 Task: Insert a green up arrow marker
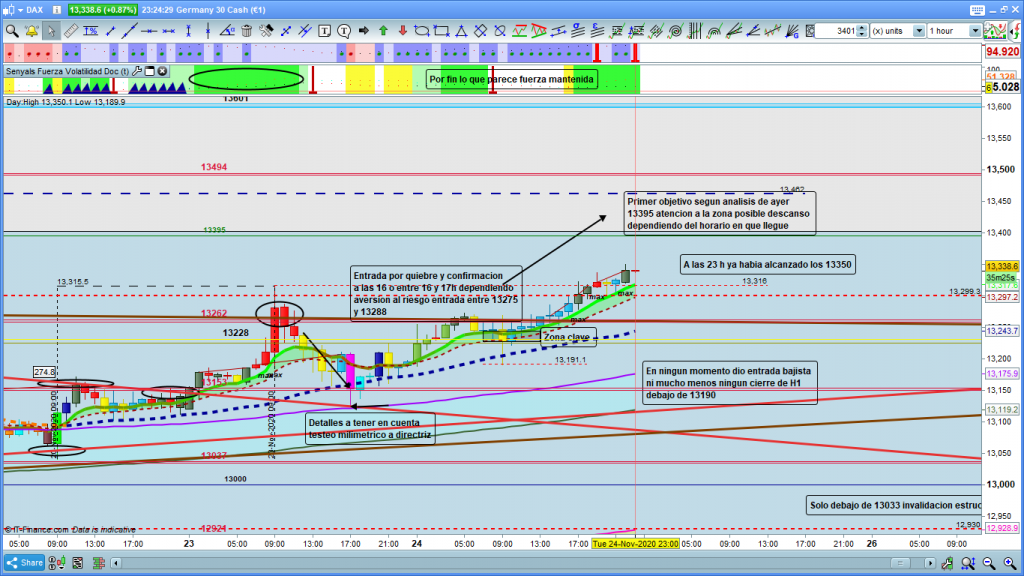point(381,30)
